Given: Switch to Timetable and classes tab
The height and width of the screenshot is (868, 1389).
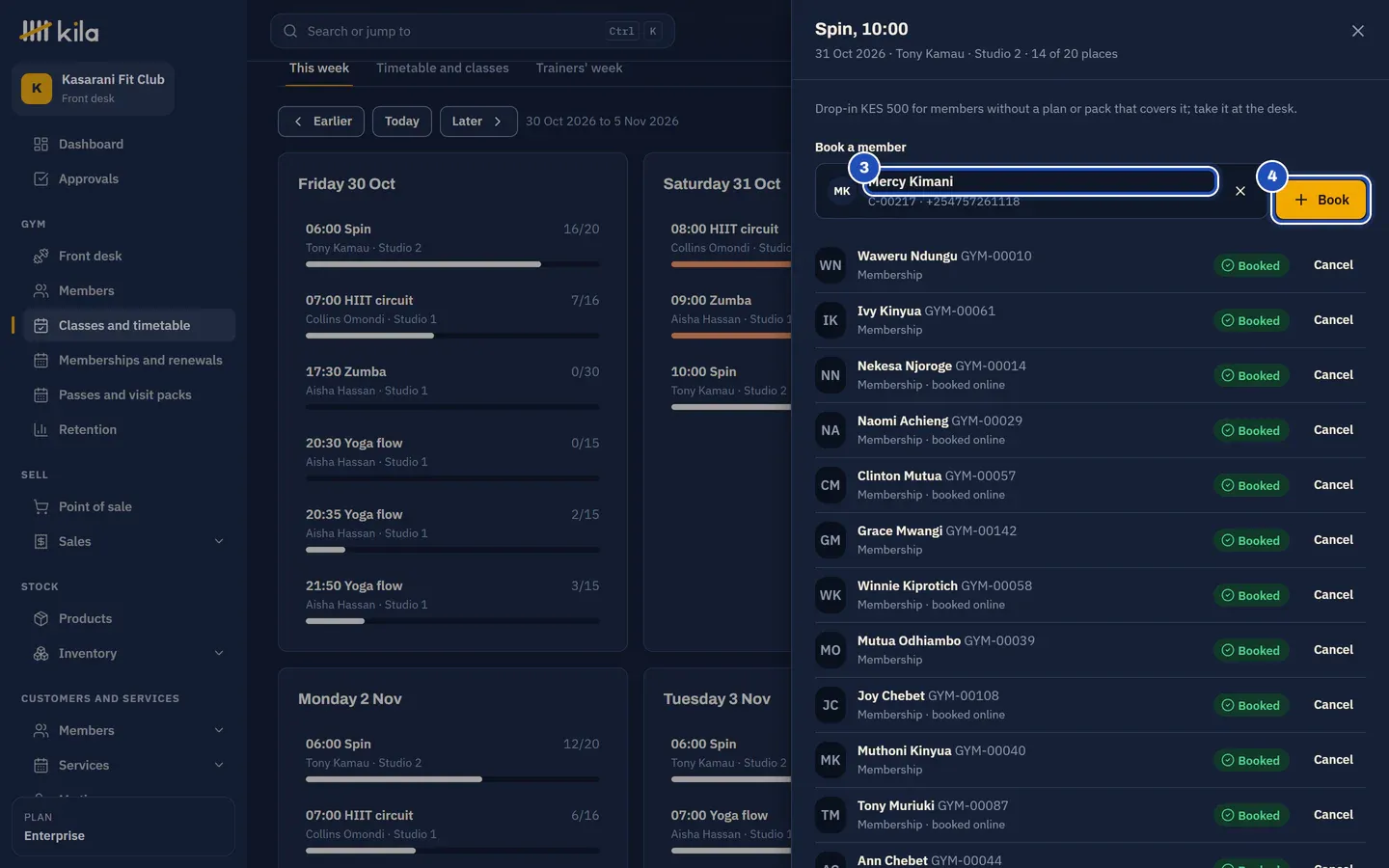Looking at the screenshot, I should pyautogui.click(x=443, y=68).
